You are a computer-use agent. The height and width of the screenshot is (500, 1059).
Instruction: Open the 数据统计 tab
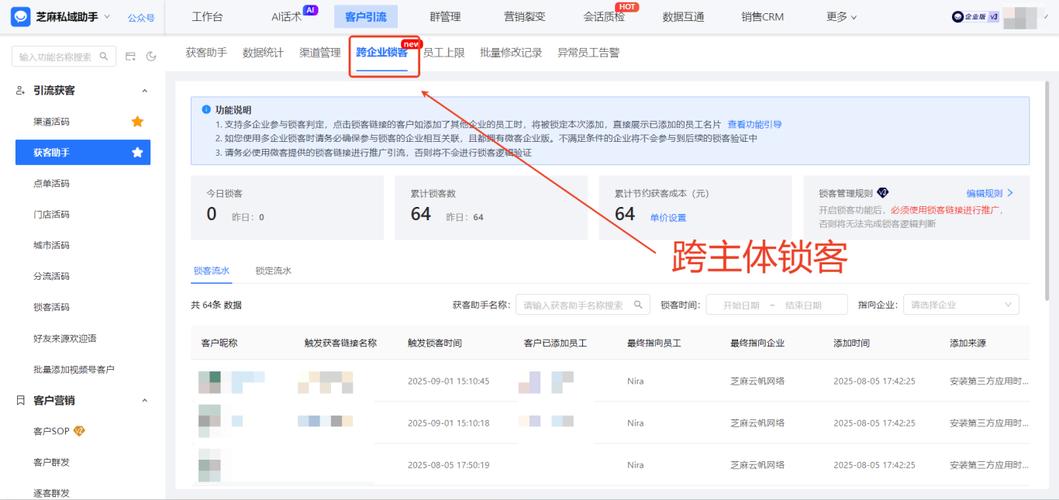click(263, 52)
